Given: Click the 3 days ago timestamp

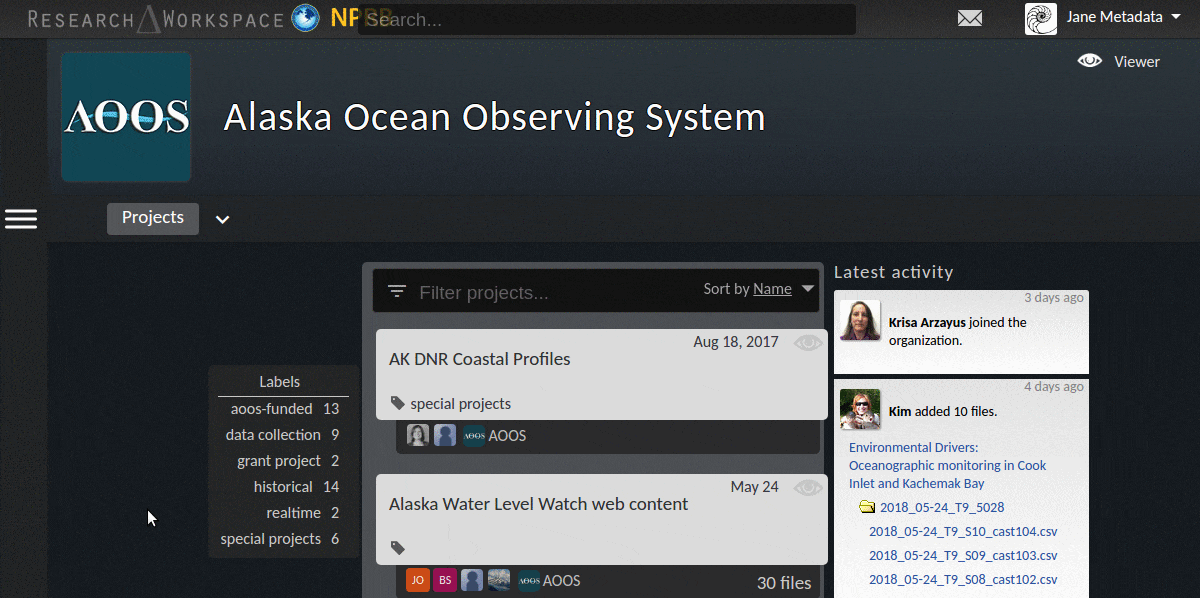Looking at the screenshot, I should pyautogui.click(x=1054, y=298).
